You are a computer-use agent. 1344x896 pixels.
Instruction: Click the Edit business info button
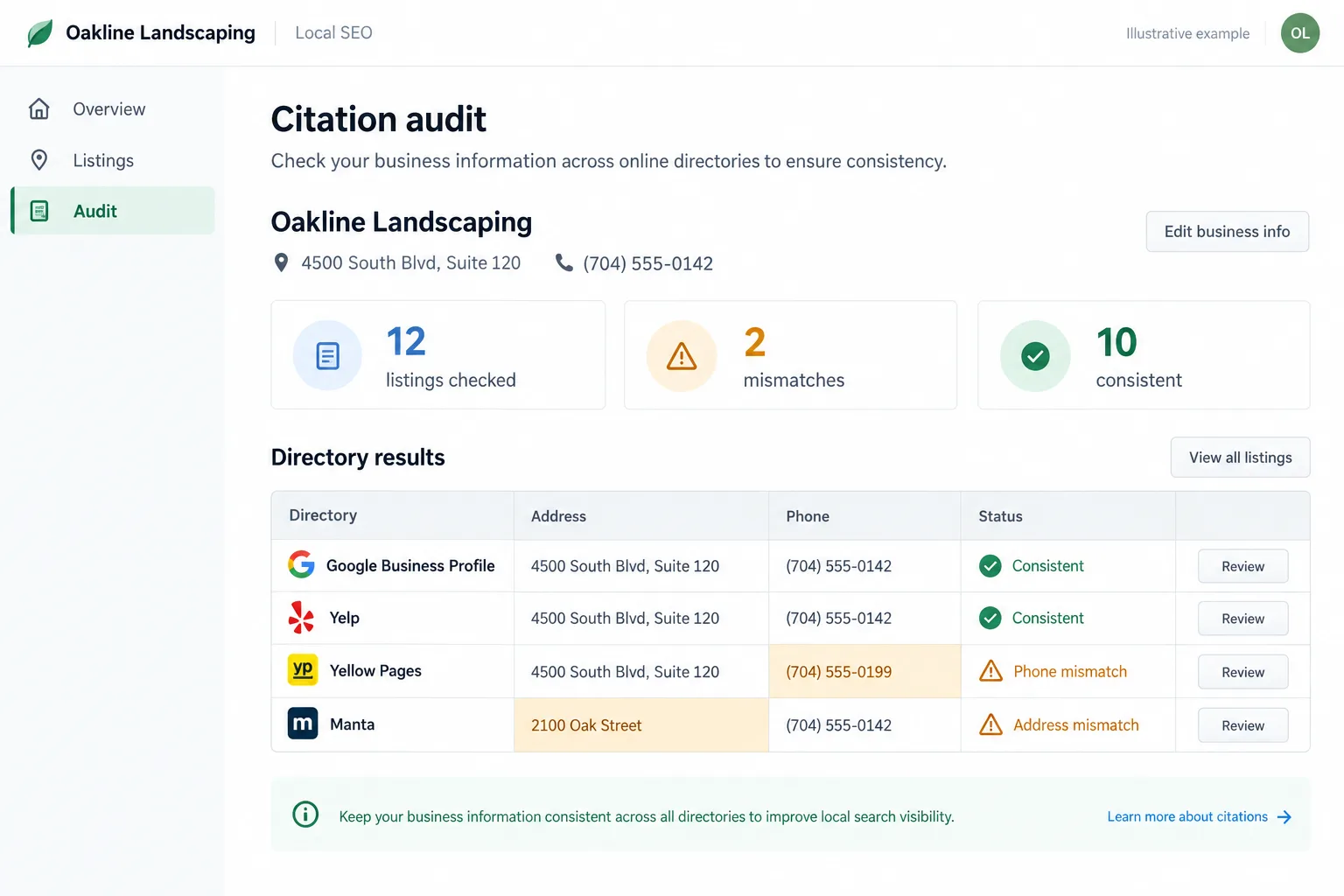[x=1227, y=231]
